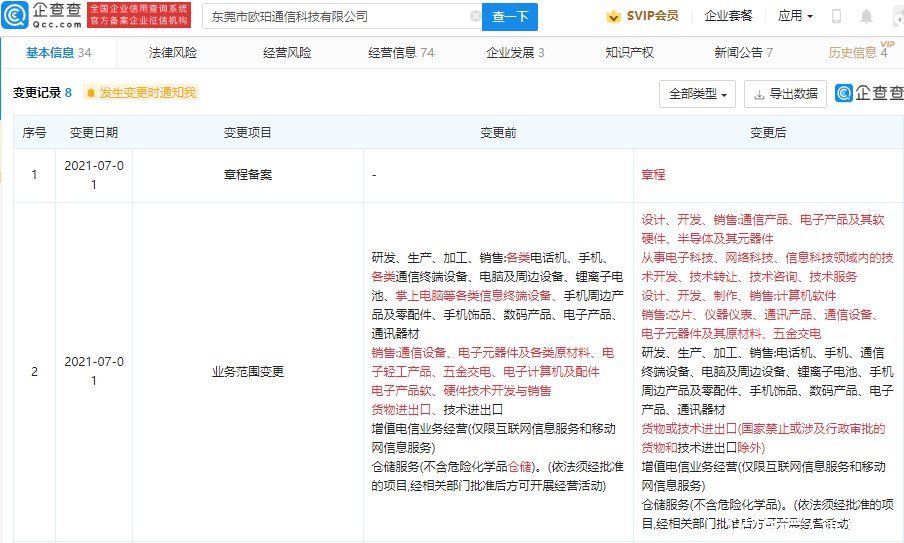The height and width of the screenshot is (543, 904).
Task: Click the 查一下 search button
Action: coord(510,16)
